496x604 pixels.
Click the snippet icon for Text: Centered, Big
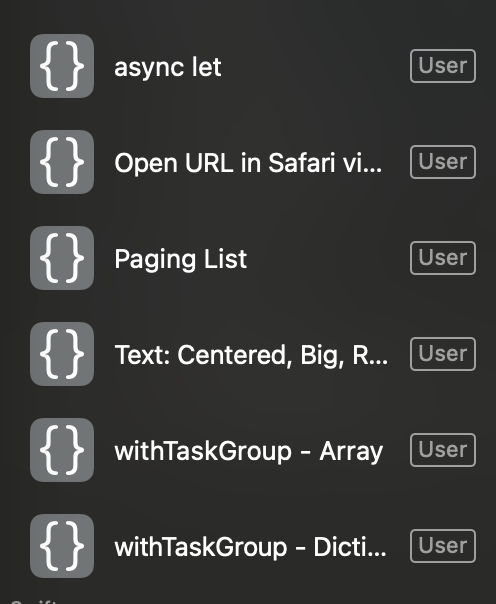pyautogui.click(x=62, y=354)
